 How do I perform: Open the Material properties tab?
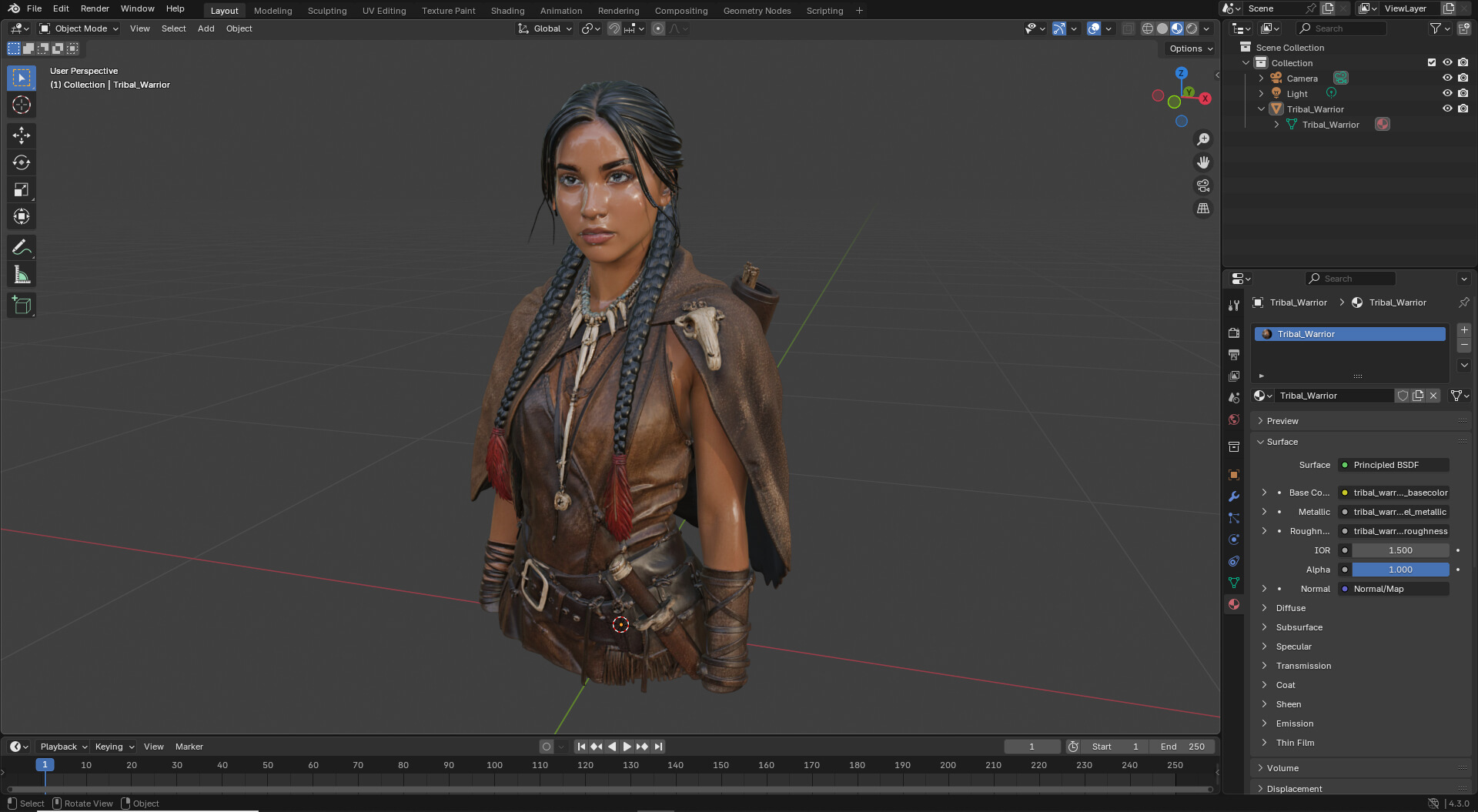point(1234,604)
